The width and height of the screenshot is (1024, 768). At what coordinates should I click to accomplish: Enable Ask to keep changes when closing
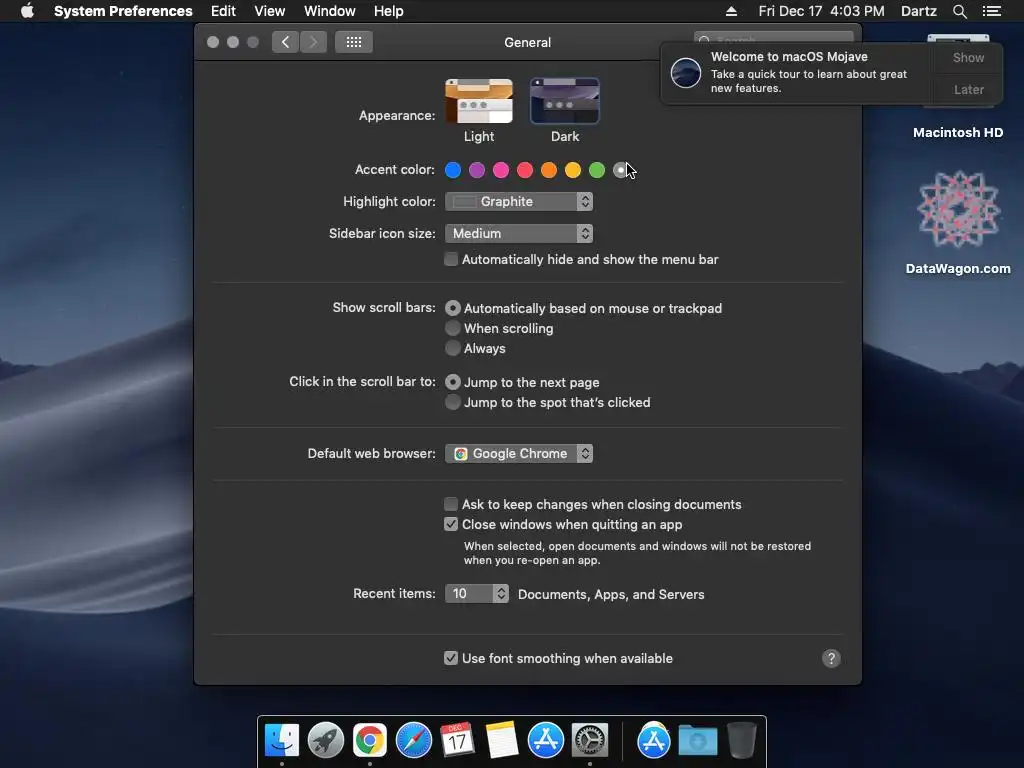point(451,504)
